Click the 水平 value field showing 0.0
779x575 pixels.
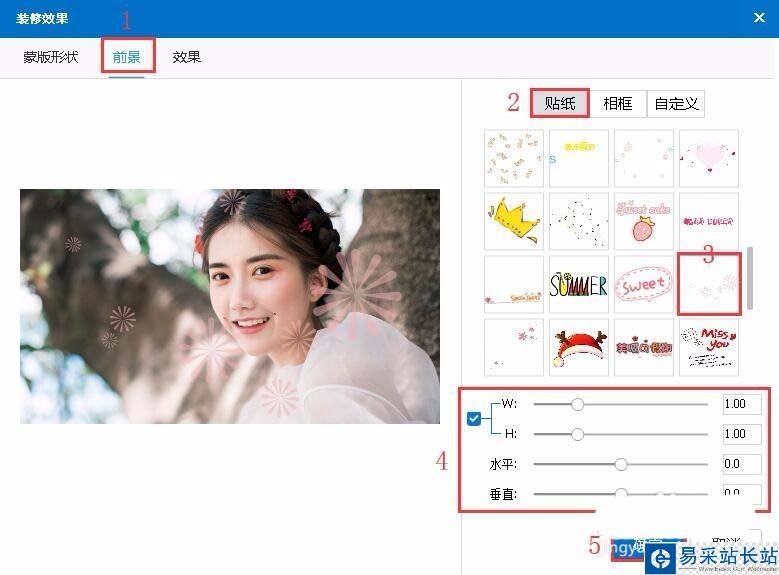[742, 464]
